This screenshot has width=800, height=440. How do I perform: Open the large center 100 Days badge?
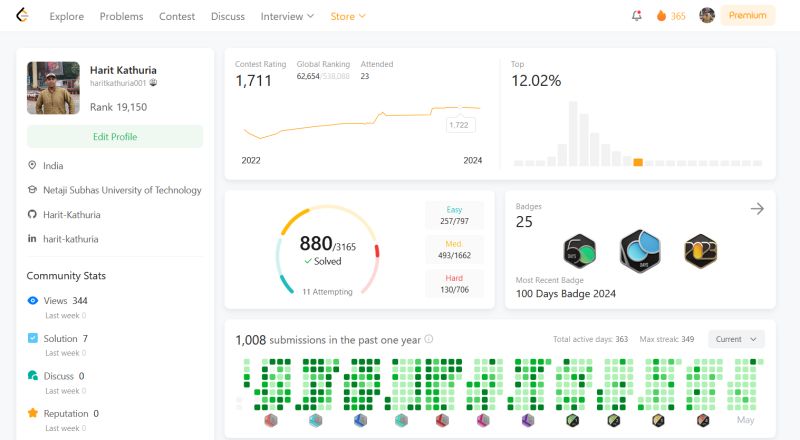pyautogui.click(x=640, y=251)
